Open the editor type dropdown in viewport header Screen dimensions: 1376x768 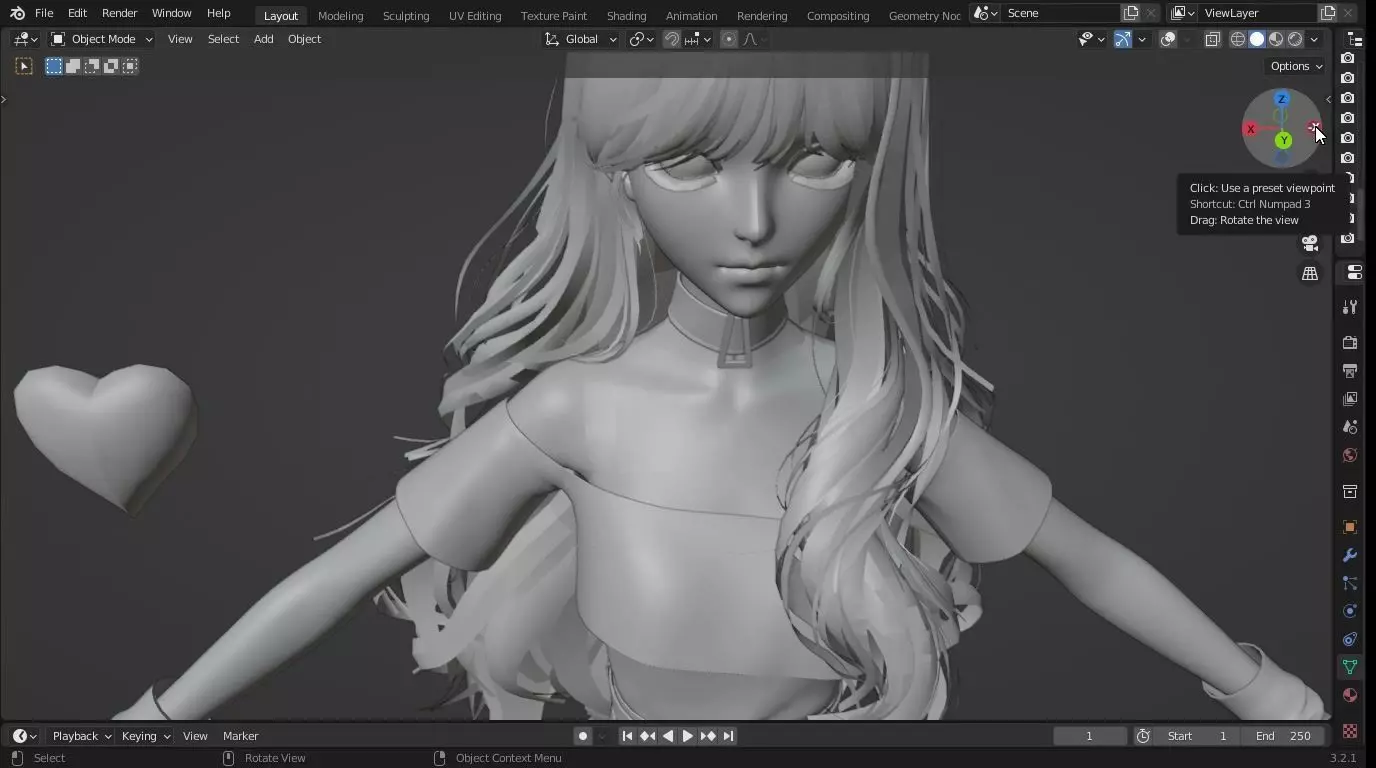(26, 39)
